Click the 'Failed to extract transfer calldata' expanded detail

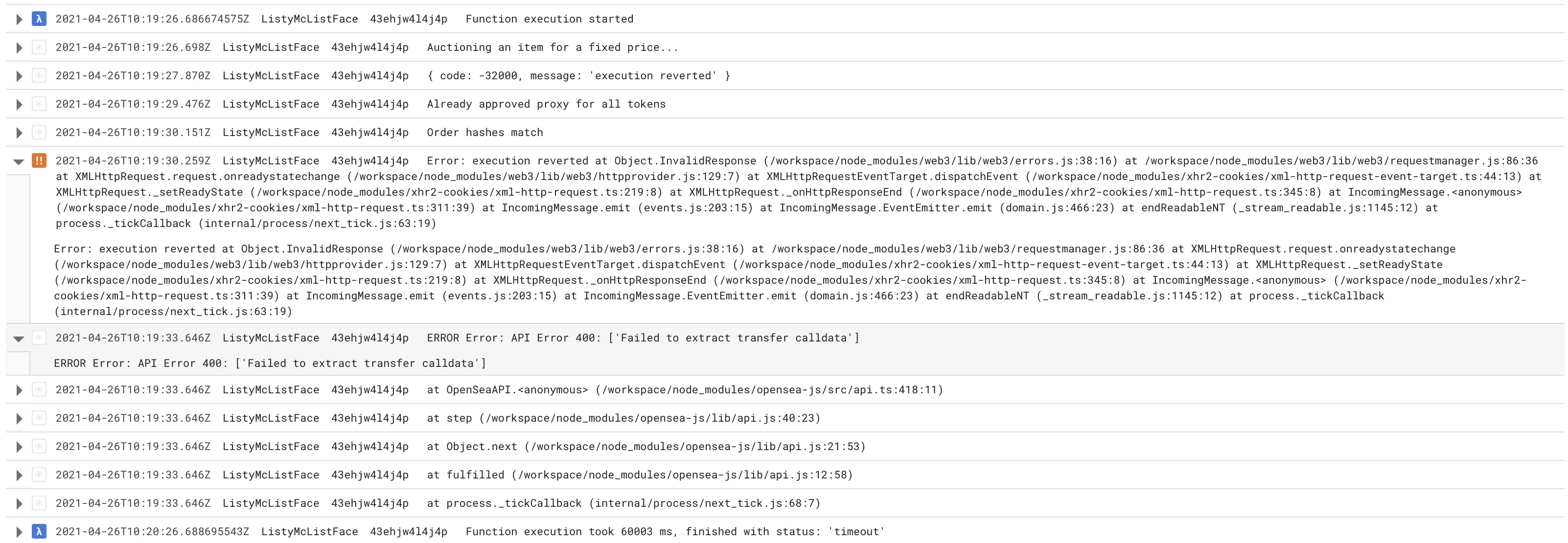pyautogui.click(x=270, y=363)
